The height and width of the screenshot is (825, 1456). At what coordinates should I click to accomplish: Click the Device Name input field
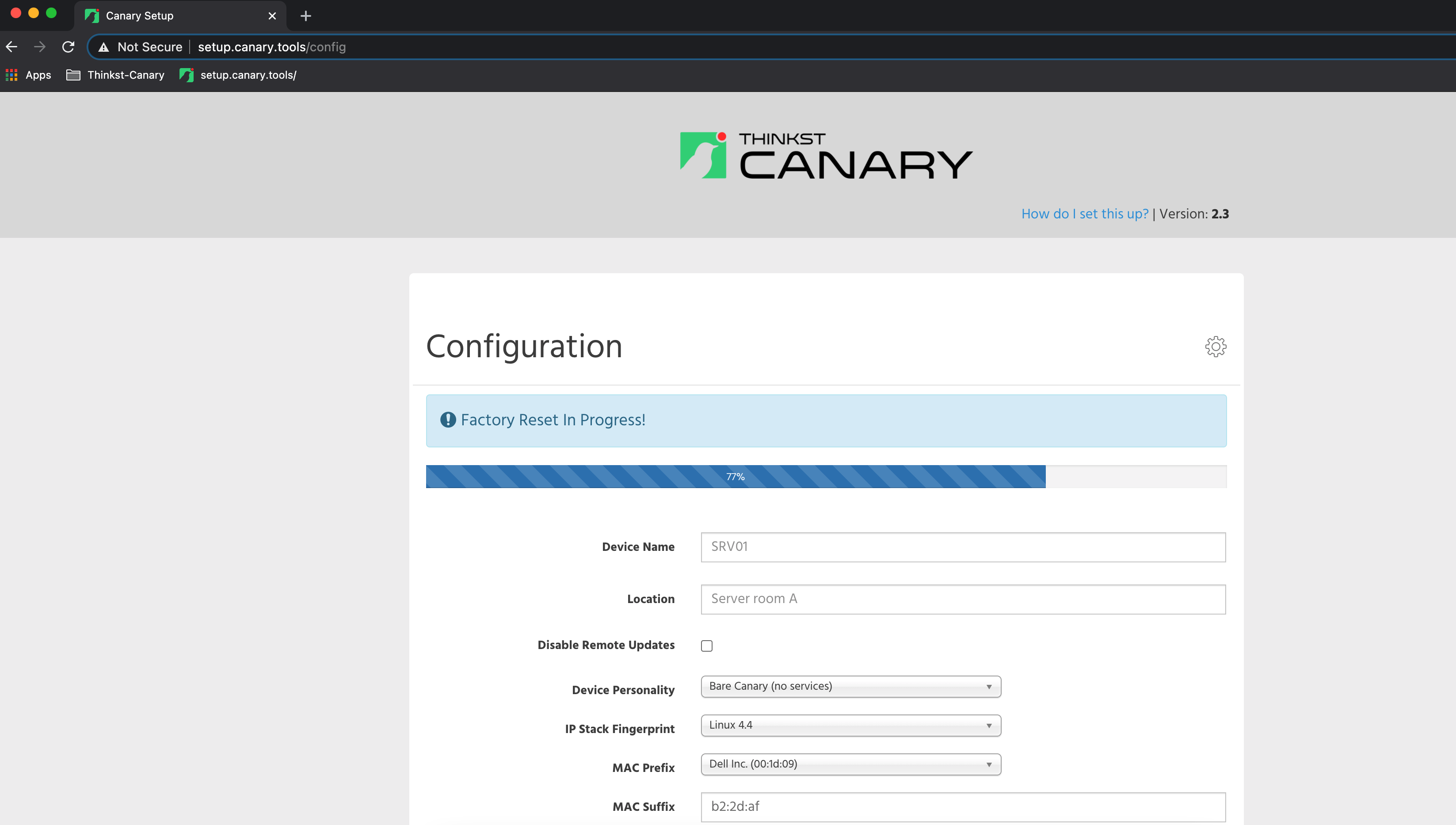[x=963, y=547]
